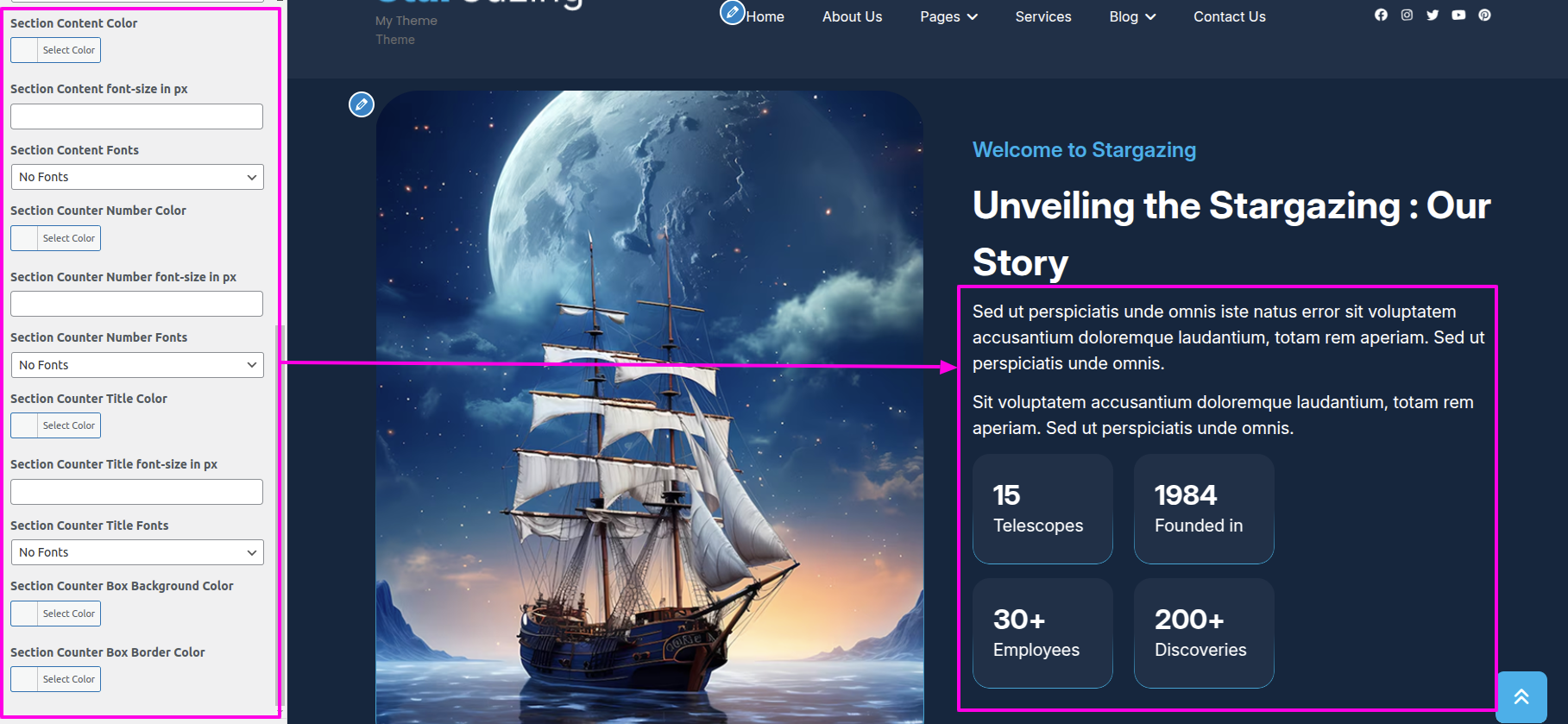
Task: Click the scroll-to-top double arrow button
Action: pos(1521,696)
